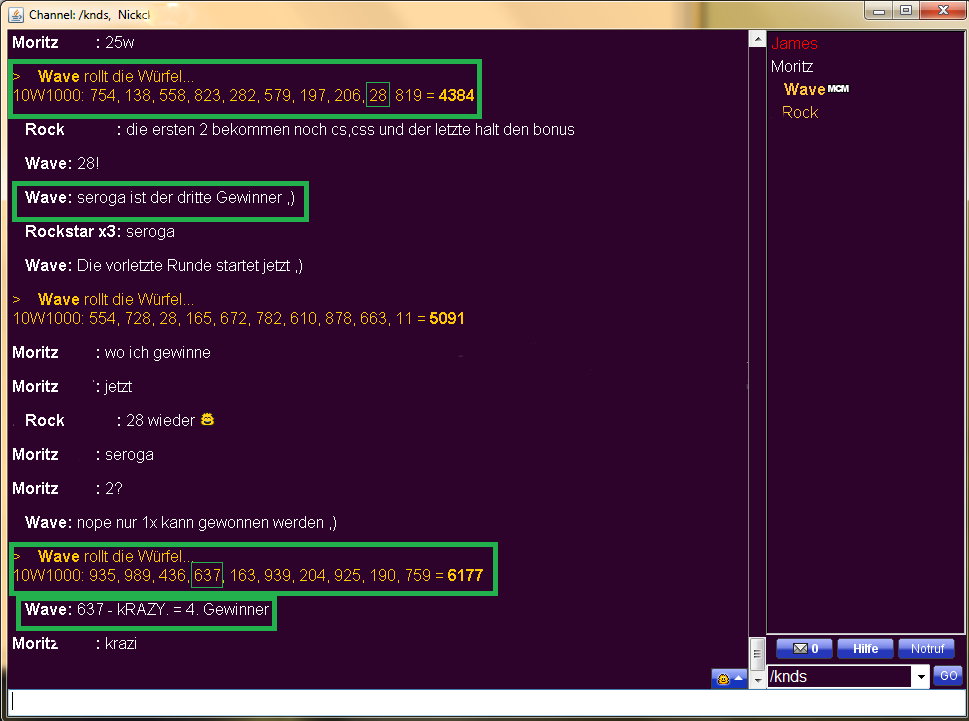Select user Wave MCM in the user list

(816, 89)
